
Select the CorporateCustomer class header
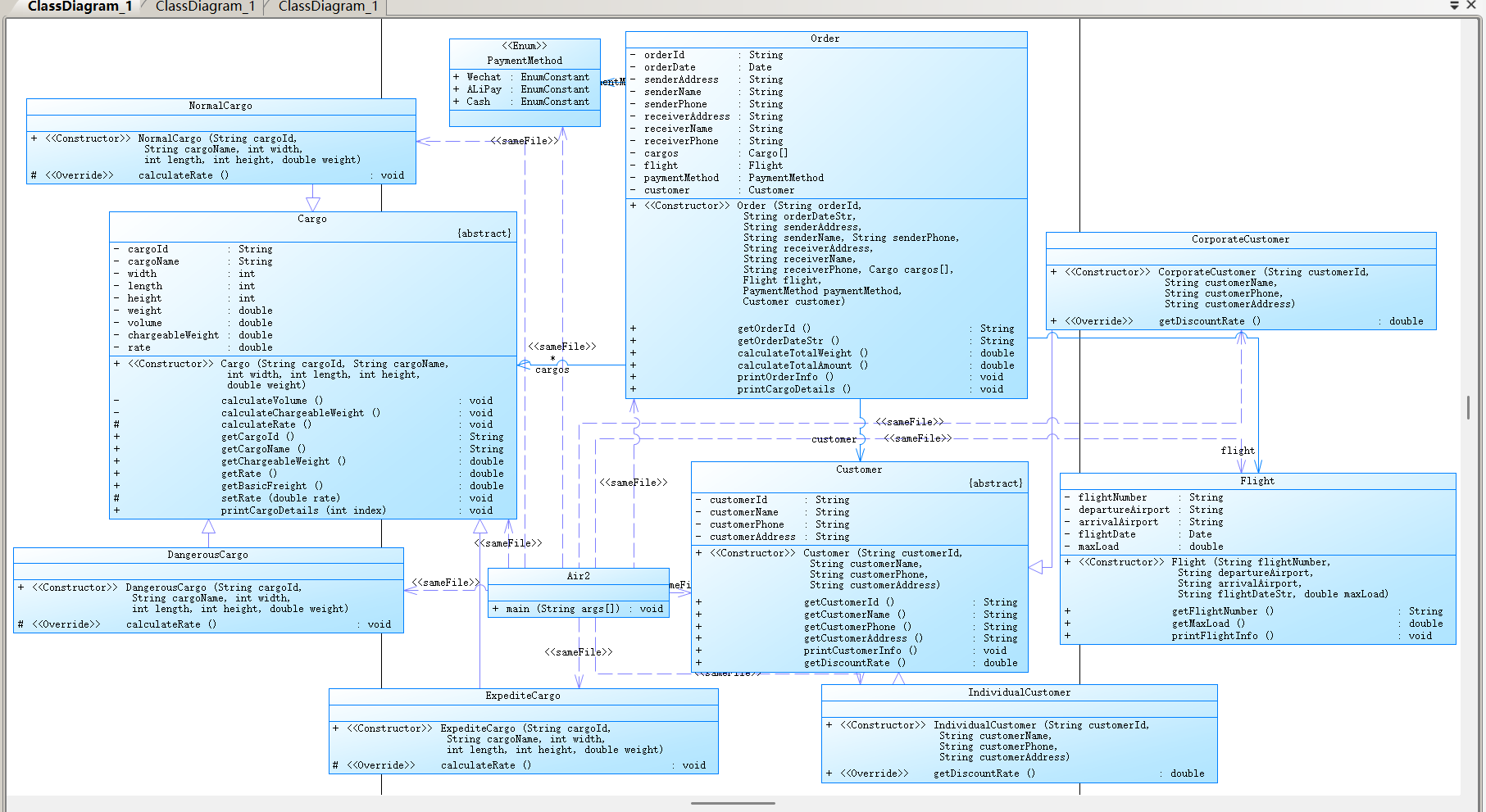coord(1241,239)
